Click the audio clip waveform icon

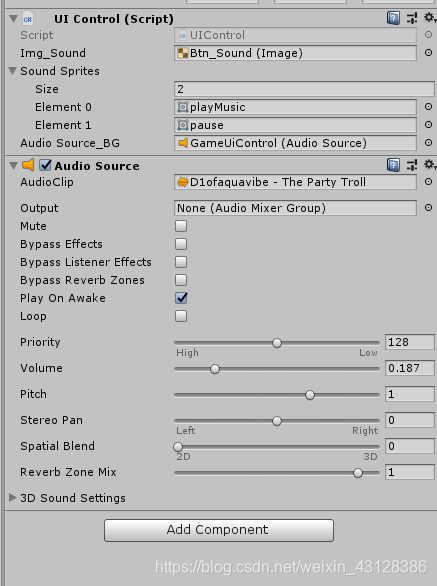tap(183, 182)
